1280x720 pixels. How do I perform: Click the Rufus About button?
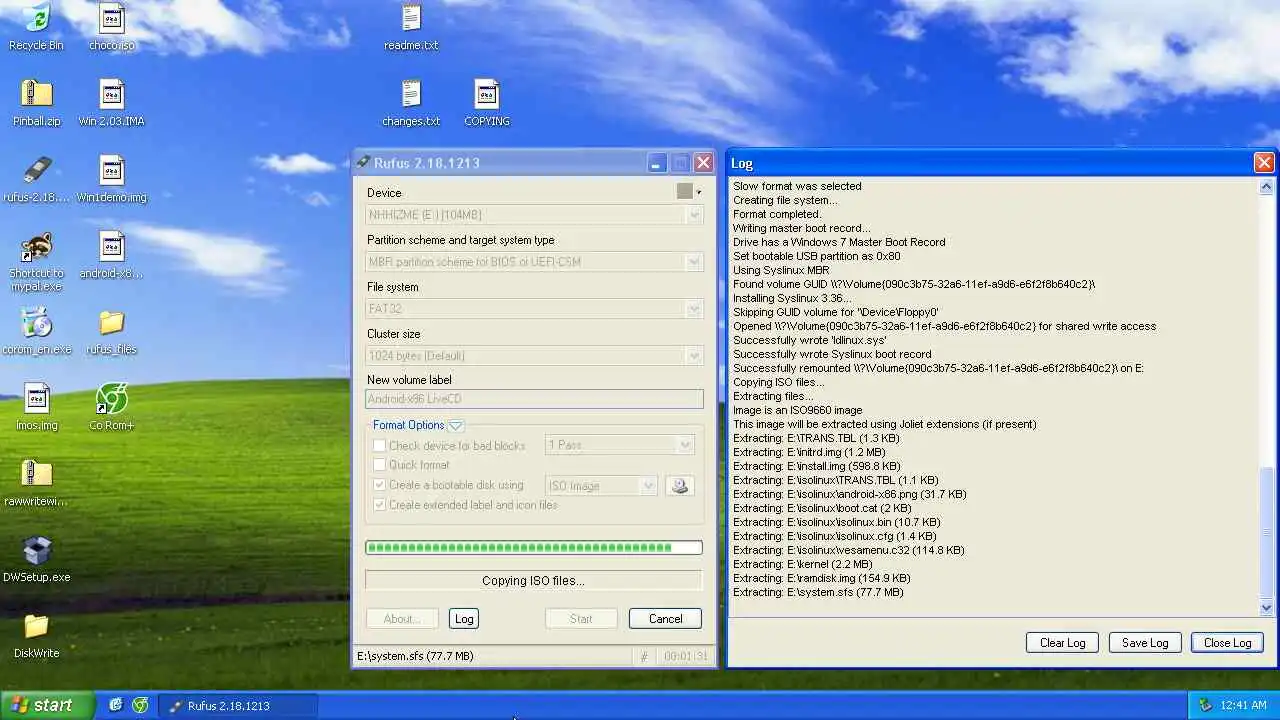pyautogui.click(x=402, y=619)
